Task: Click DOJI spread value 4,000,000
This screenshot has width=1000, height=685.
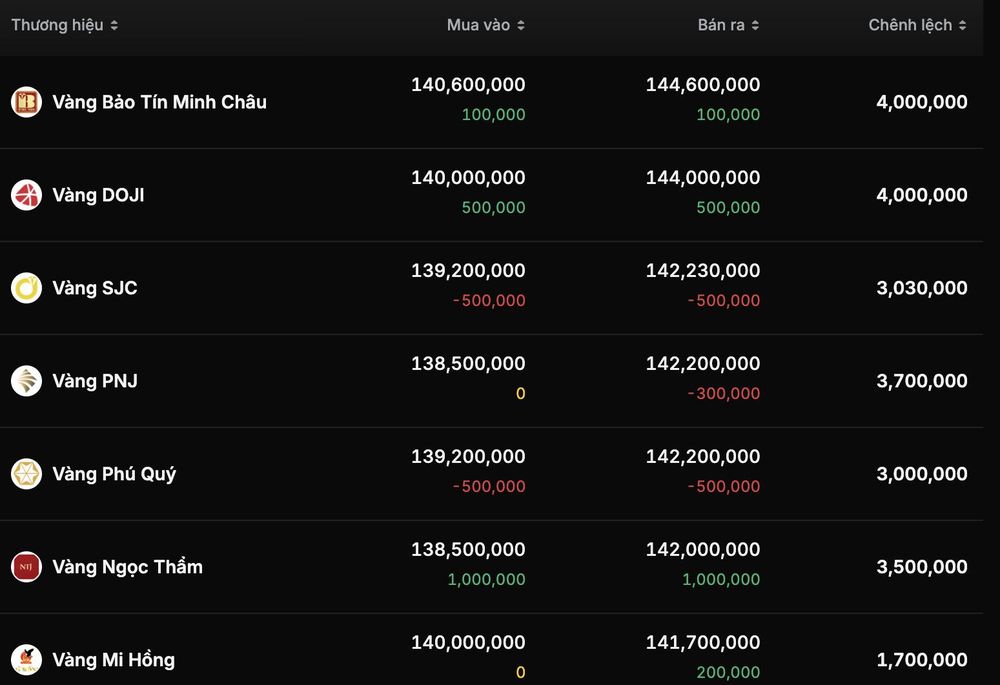Action: 922,195
